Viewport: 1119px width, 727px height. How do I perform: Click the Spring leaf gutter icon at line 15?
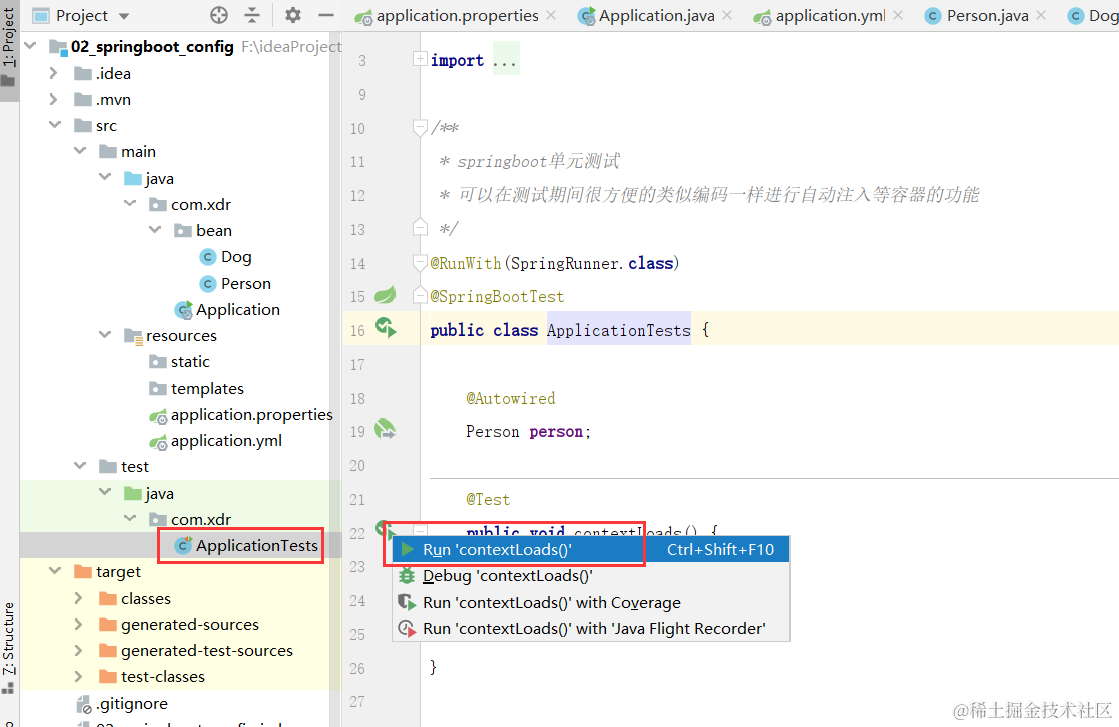[x=385, y=295]
